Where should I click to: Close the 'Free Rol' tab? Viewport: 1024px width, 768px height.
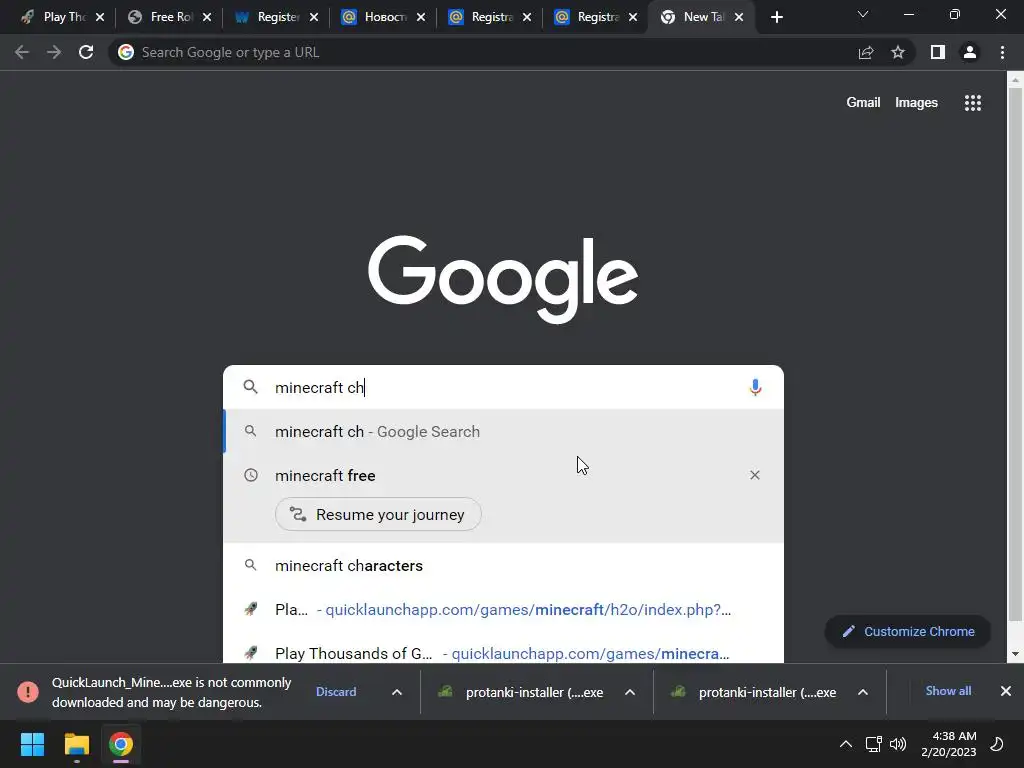pyautogui.click(x=207, y=18)
